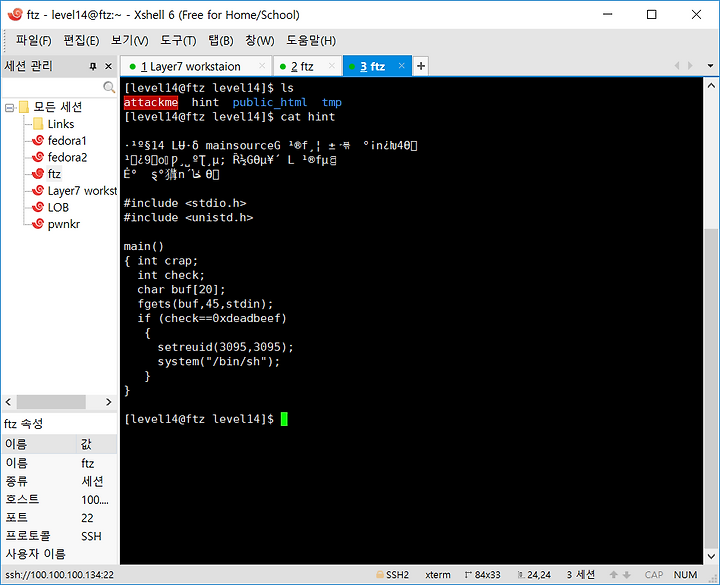Click the SSH2 lock indicator in status bar
720x585 pixels.
point(393,575)
